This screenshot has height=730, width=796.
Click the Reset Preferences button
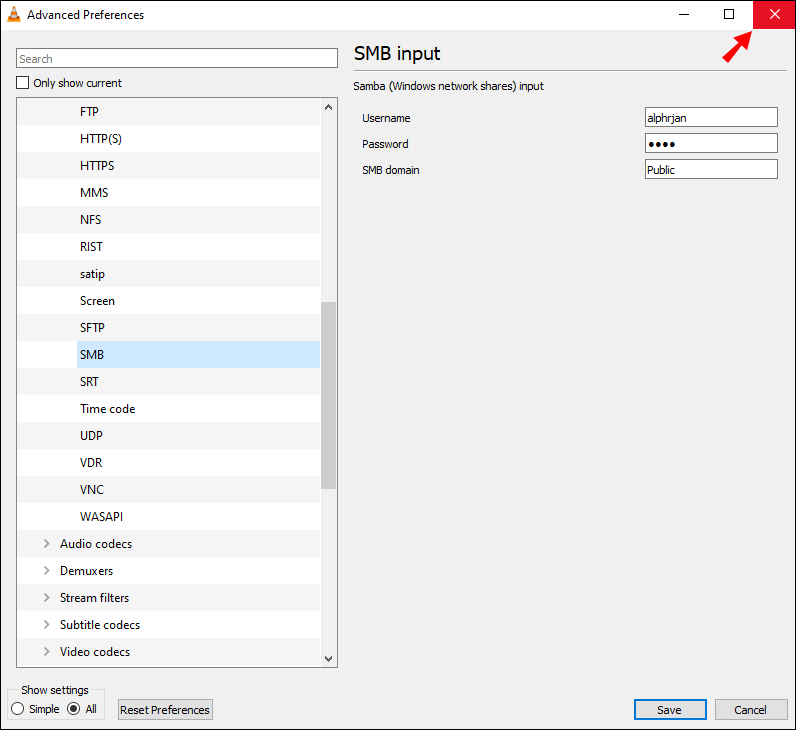point(165,709)
